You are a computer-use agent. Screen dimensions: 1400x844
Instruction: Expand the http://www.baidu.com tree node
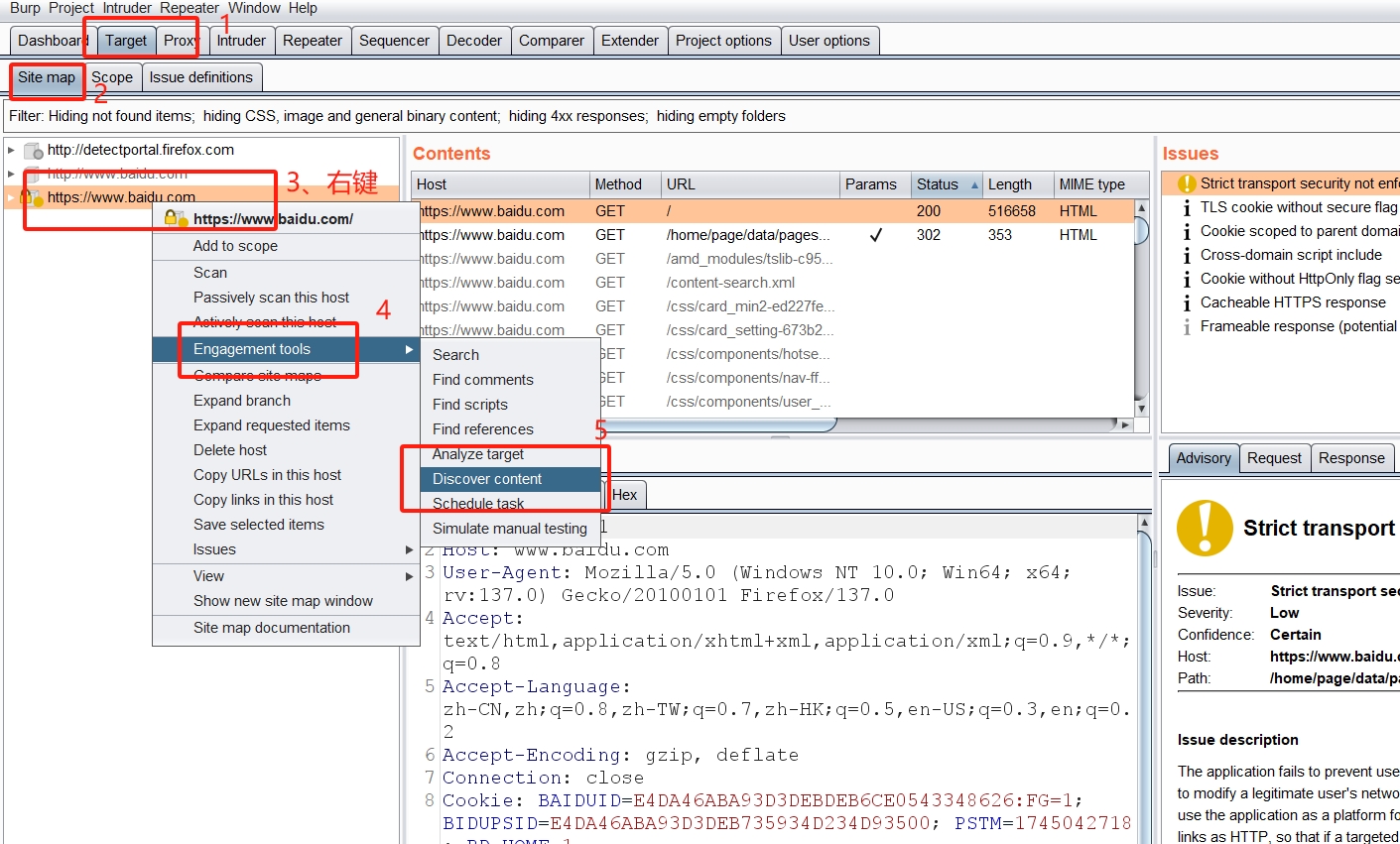[11, 174]
